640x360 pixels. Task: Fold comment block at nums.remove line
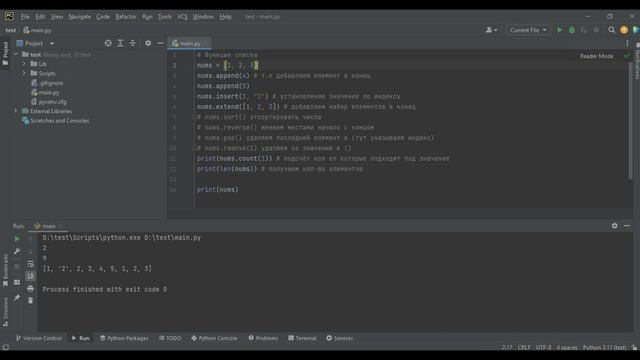pyautogui.click(x=194, y=148)
